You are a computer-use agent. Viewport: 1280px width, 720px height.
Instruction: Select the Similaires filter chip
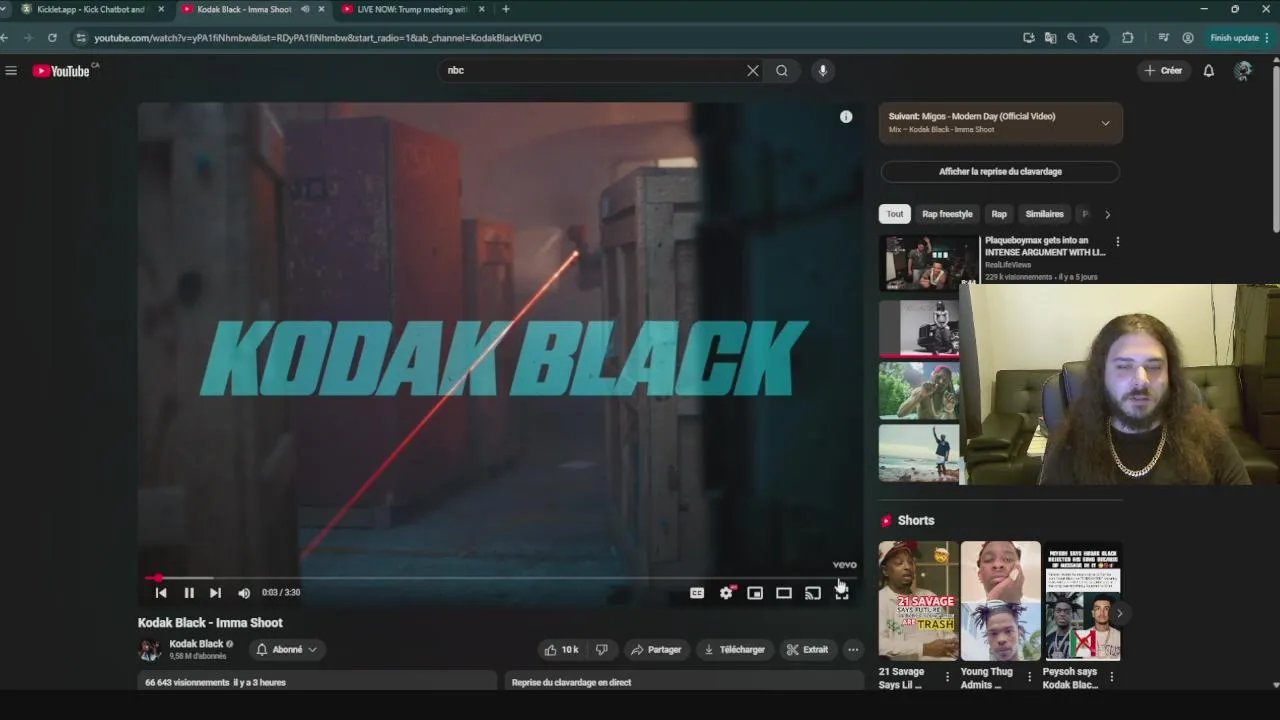pos(1044,214)
